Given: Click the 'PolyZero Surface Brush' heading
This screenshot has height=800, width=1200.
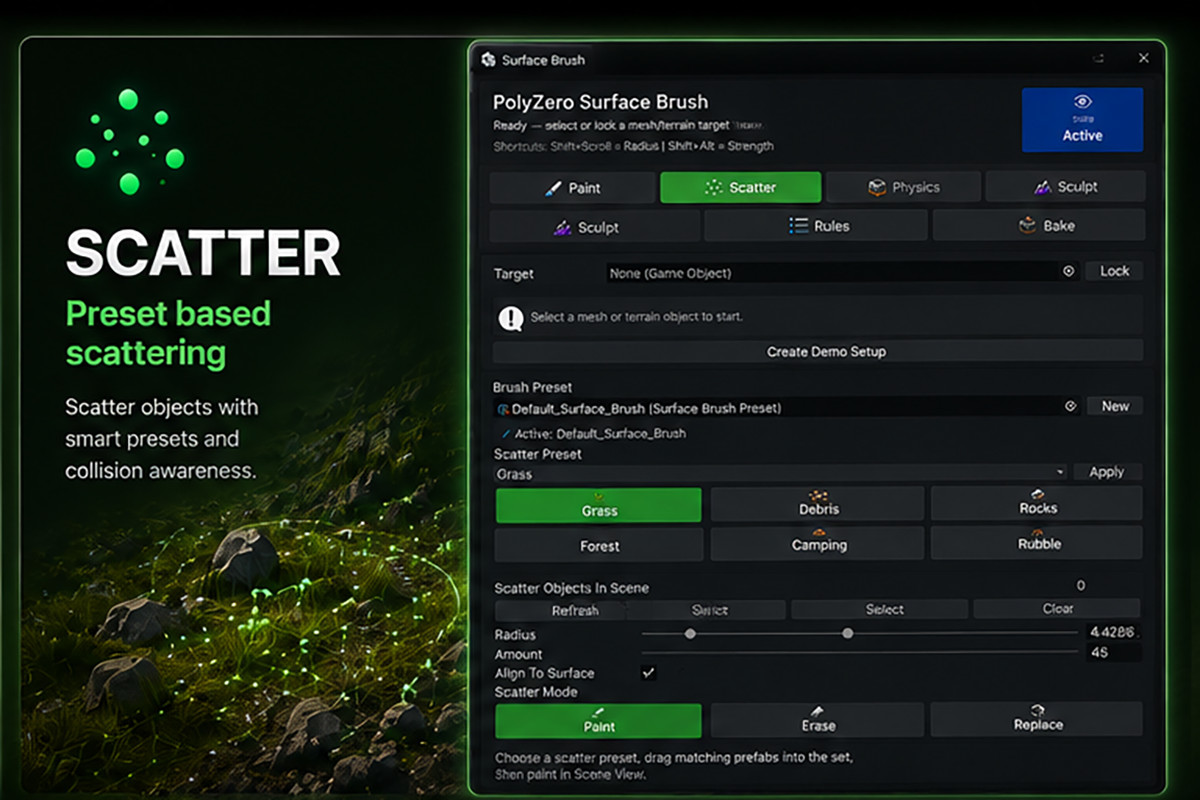Looking at the screenshot, I should [x=600, y=102].
